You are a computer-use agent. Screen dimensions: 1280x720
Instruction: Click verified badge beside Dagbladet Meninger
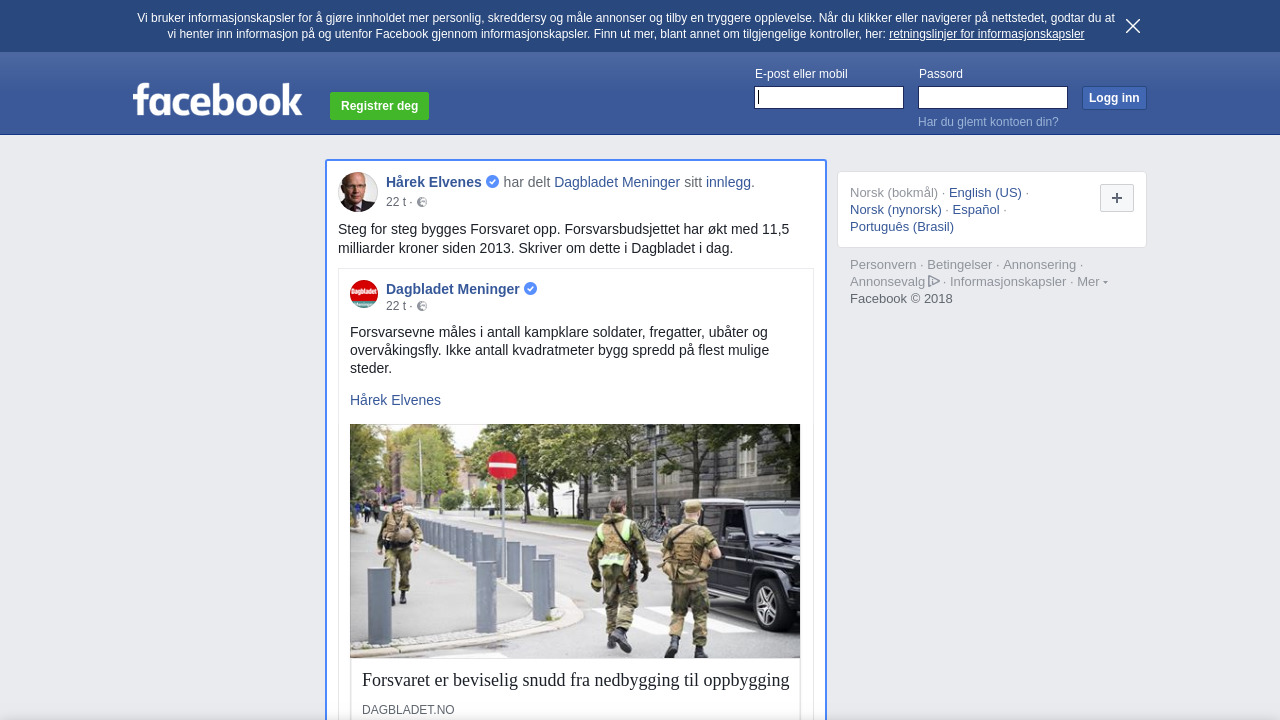pyautogui.click(x=531, y=289)
